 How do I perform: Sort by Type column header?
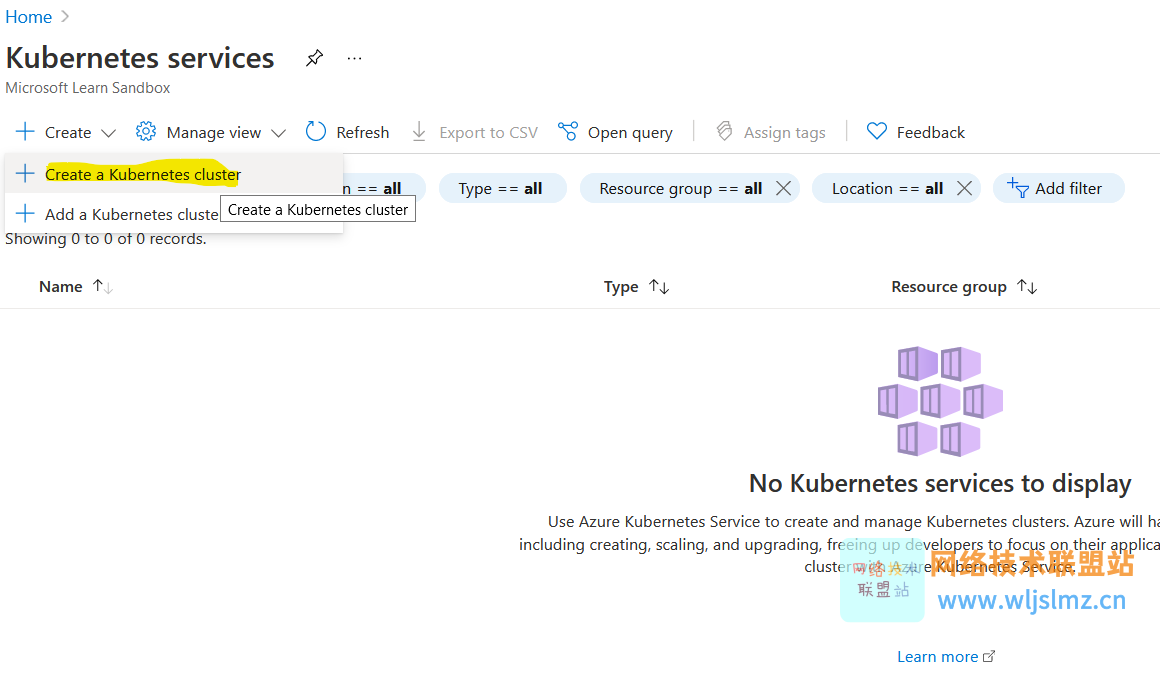coord(621,286)
